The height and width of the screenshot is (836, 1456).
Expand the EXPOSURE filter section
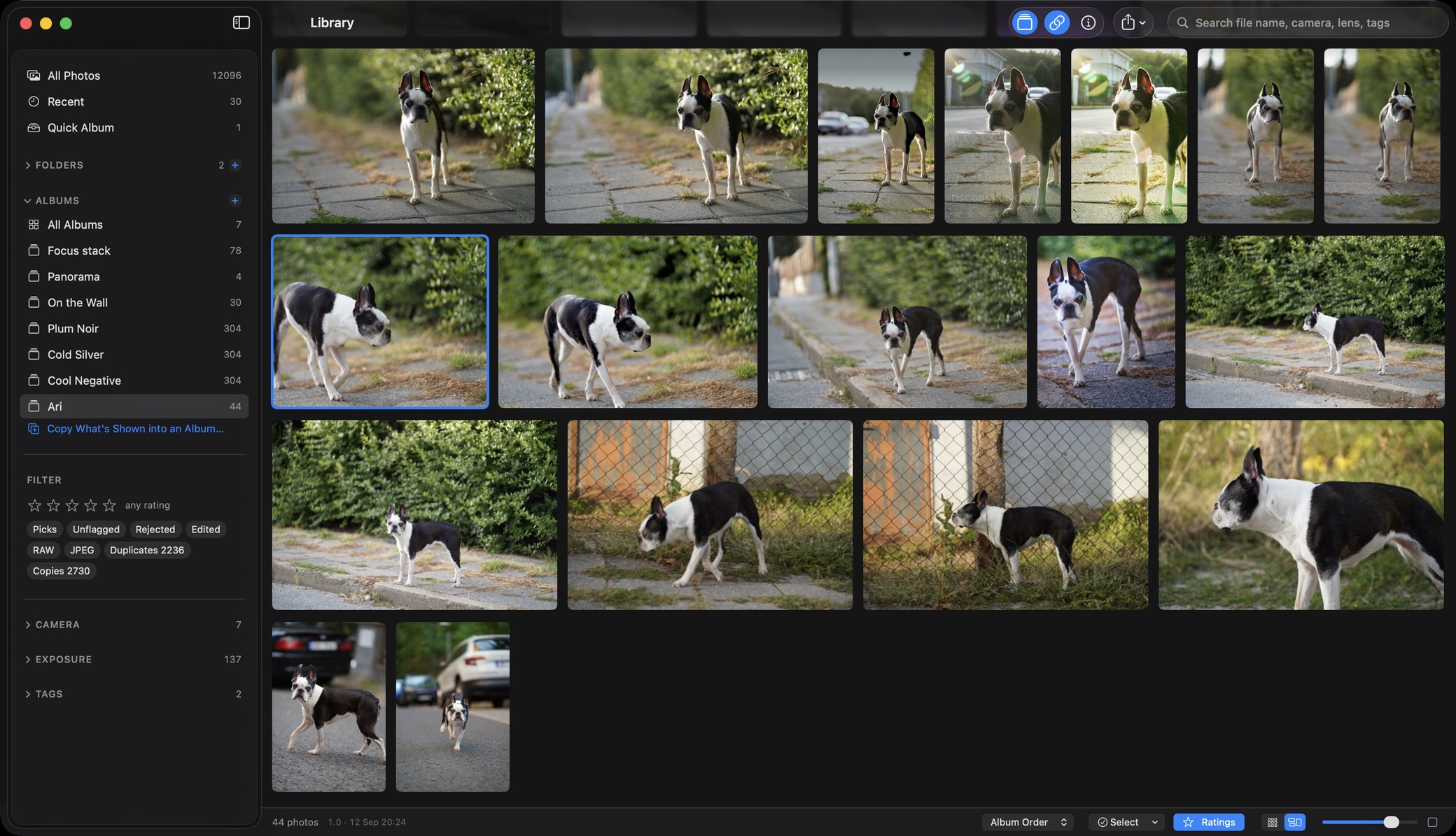28,660
